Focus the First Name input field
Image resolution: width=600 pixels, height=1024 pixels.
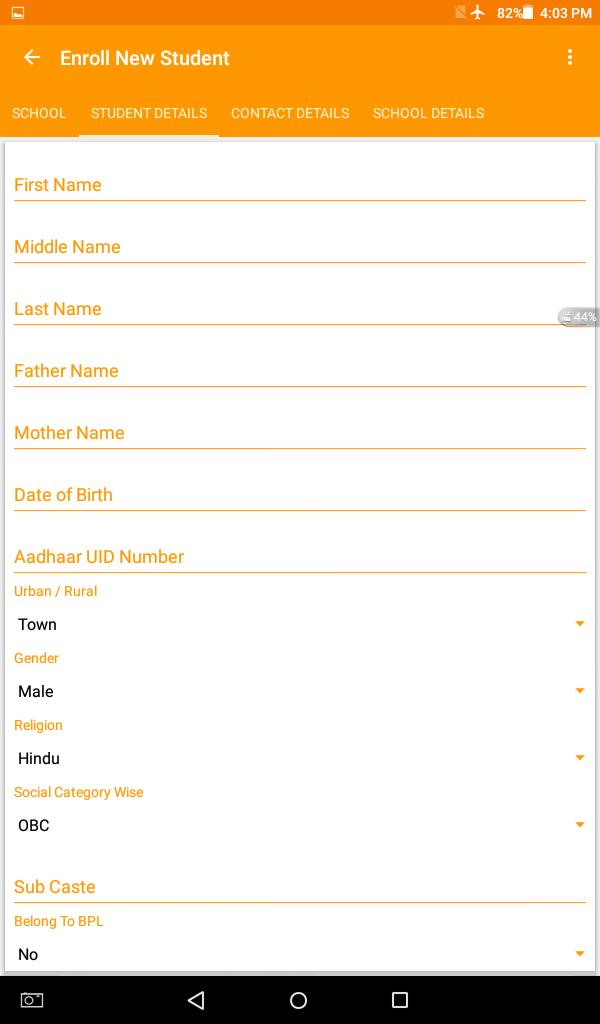click(299, 185)
